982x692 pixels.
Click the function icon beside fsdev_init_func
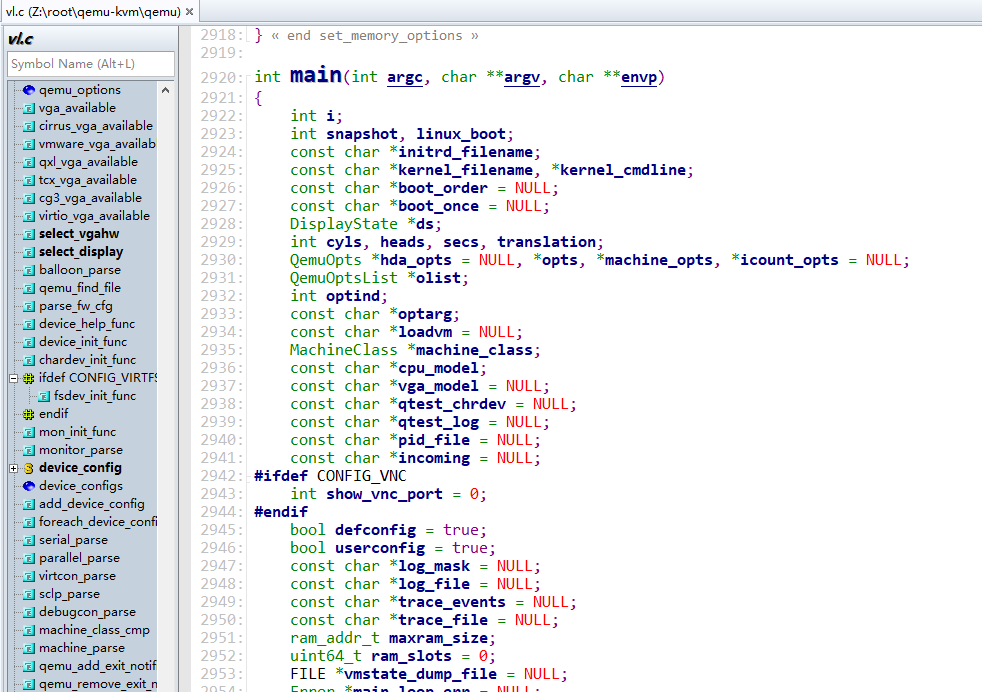click(44, 396)
